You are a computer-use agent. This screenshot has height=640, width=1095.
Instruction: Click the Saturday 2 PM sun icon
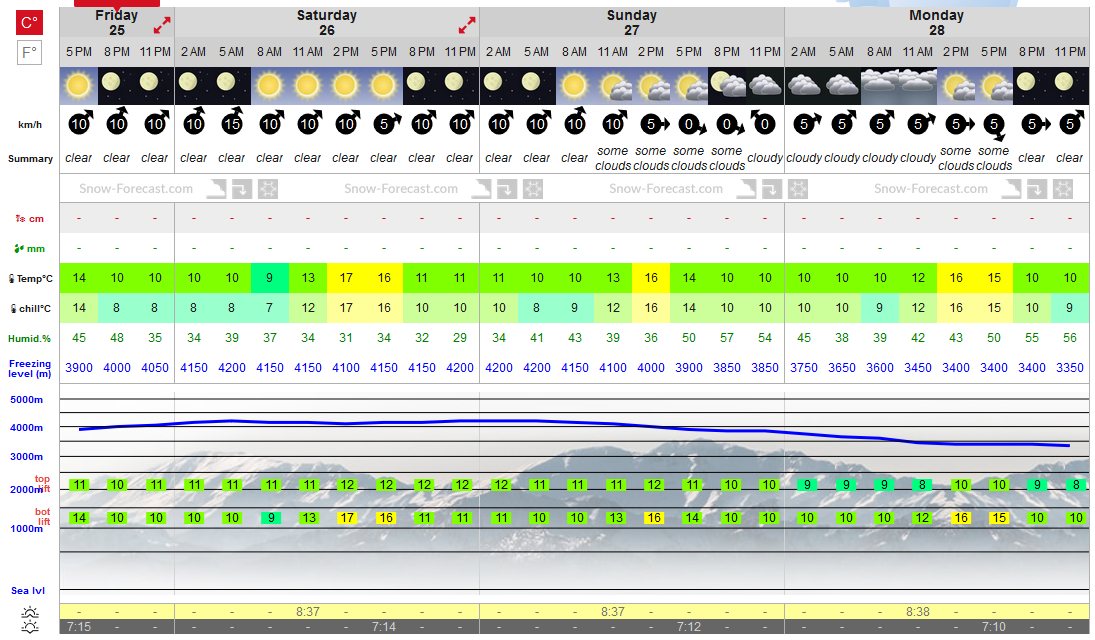[x=345, y=85]
